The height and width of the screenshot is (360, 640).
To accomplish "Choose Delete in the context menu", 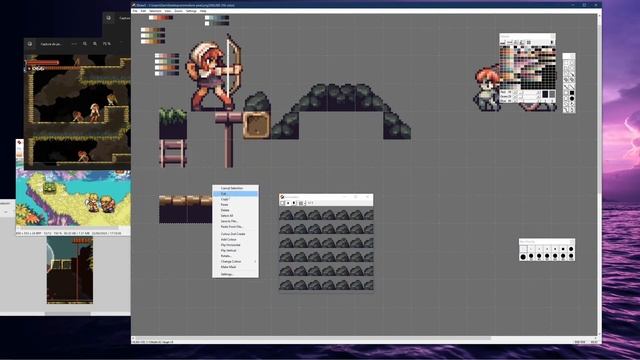I will click(235, 210).
